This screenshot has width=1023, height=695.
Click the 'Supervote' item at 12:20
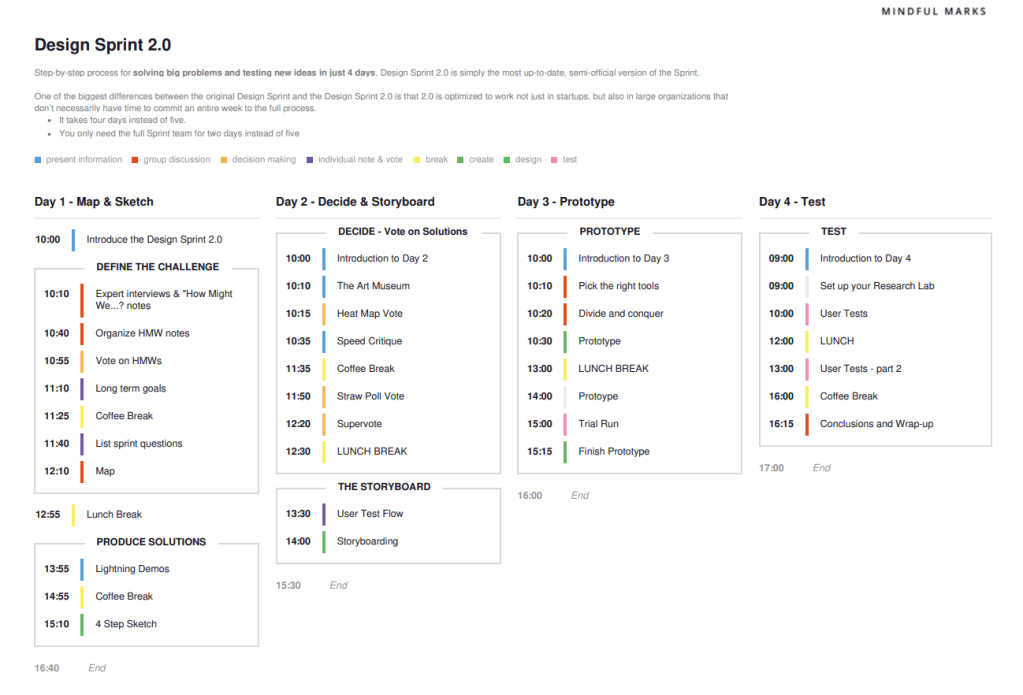point(359,424)
